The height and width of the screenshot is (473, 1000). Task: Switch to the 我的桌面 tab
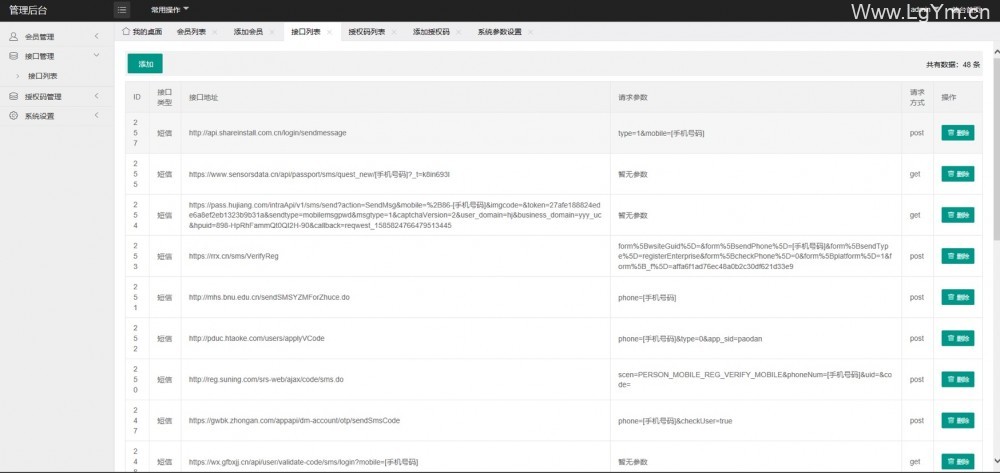pyautogui.click(x=142, y=31)
